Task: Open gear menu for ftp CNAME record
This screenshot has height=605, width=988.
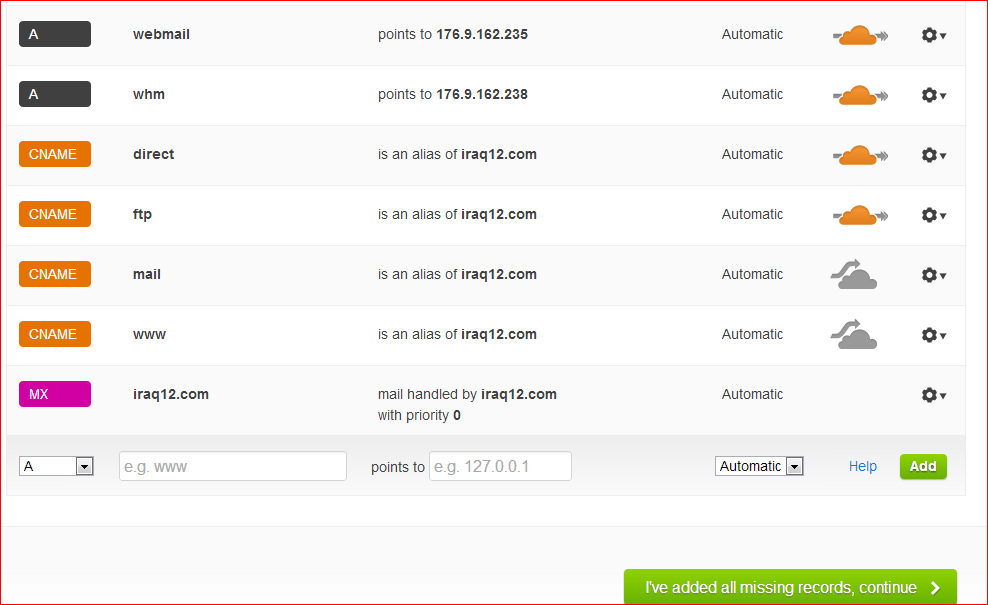Action: tap(933, 215)
